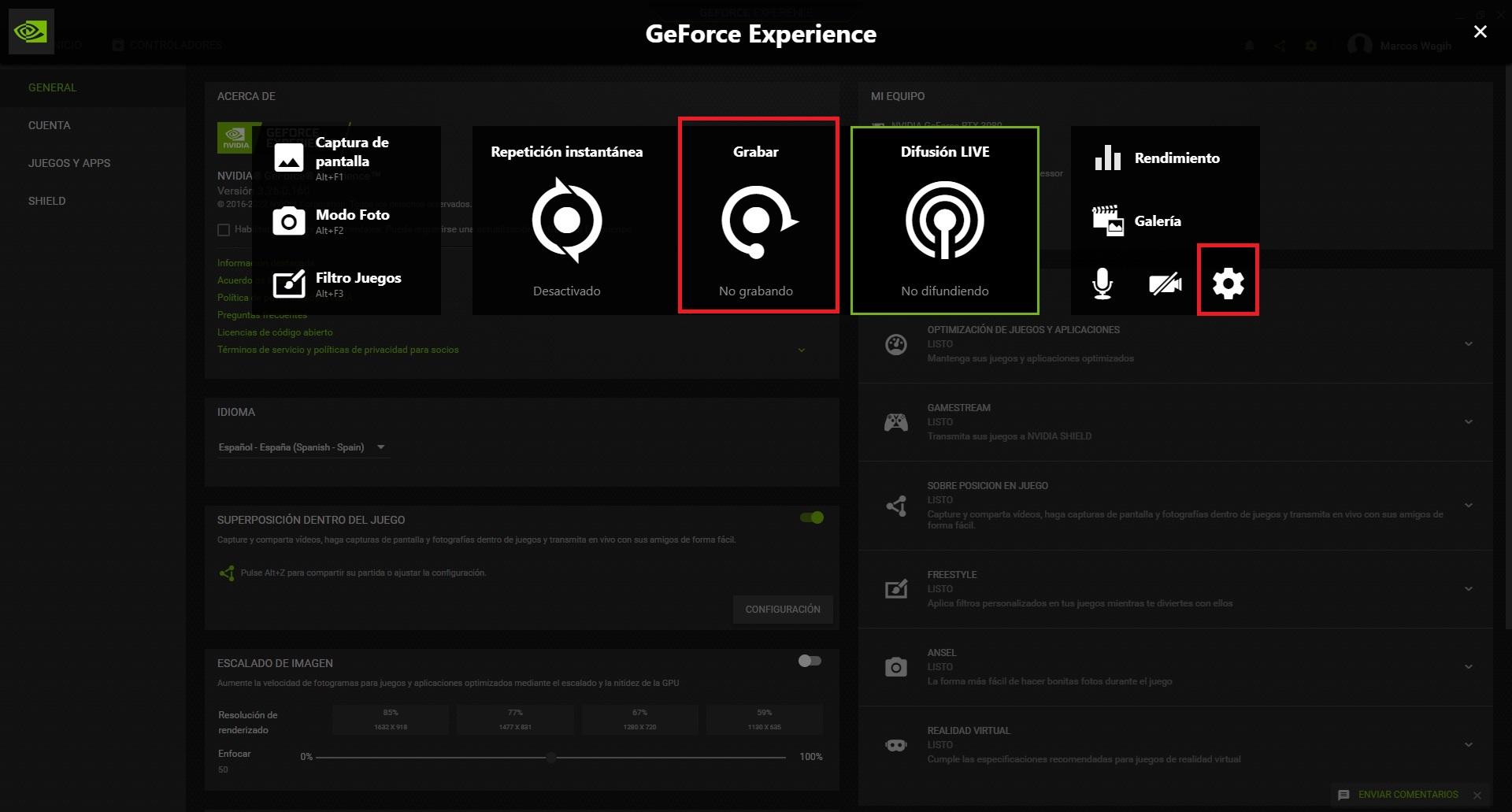Click the microphone icon in the overlay
The image size is (1512, 812).
pos(1102,284)
